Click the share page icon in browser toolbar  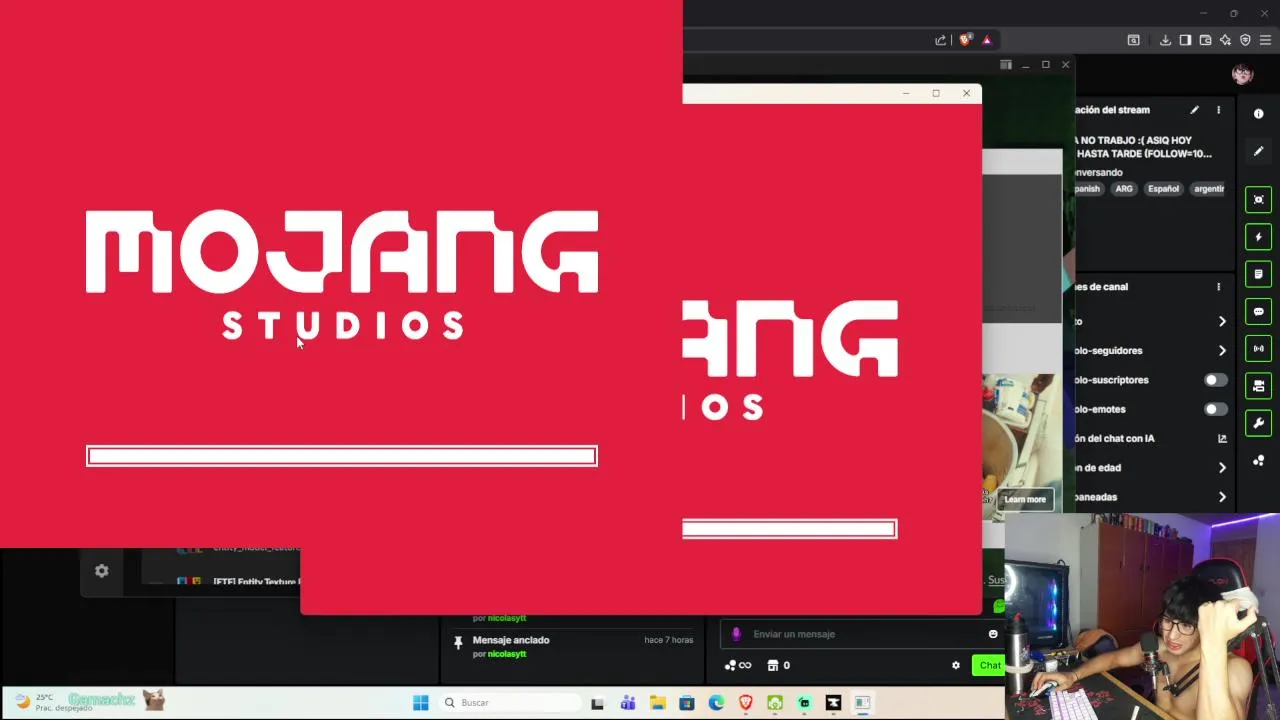pyautogui.click(x=941, y=40)
